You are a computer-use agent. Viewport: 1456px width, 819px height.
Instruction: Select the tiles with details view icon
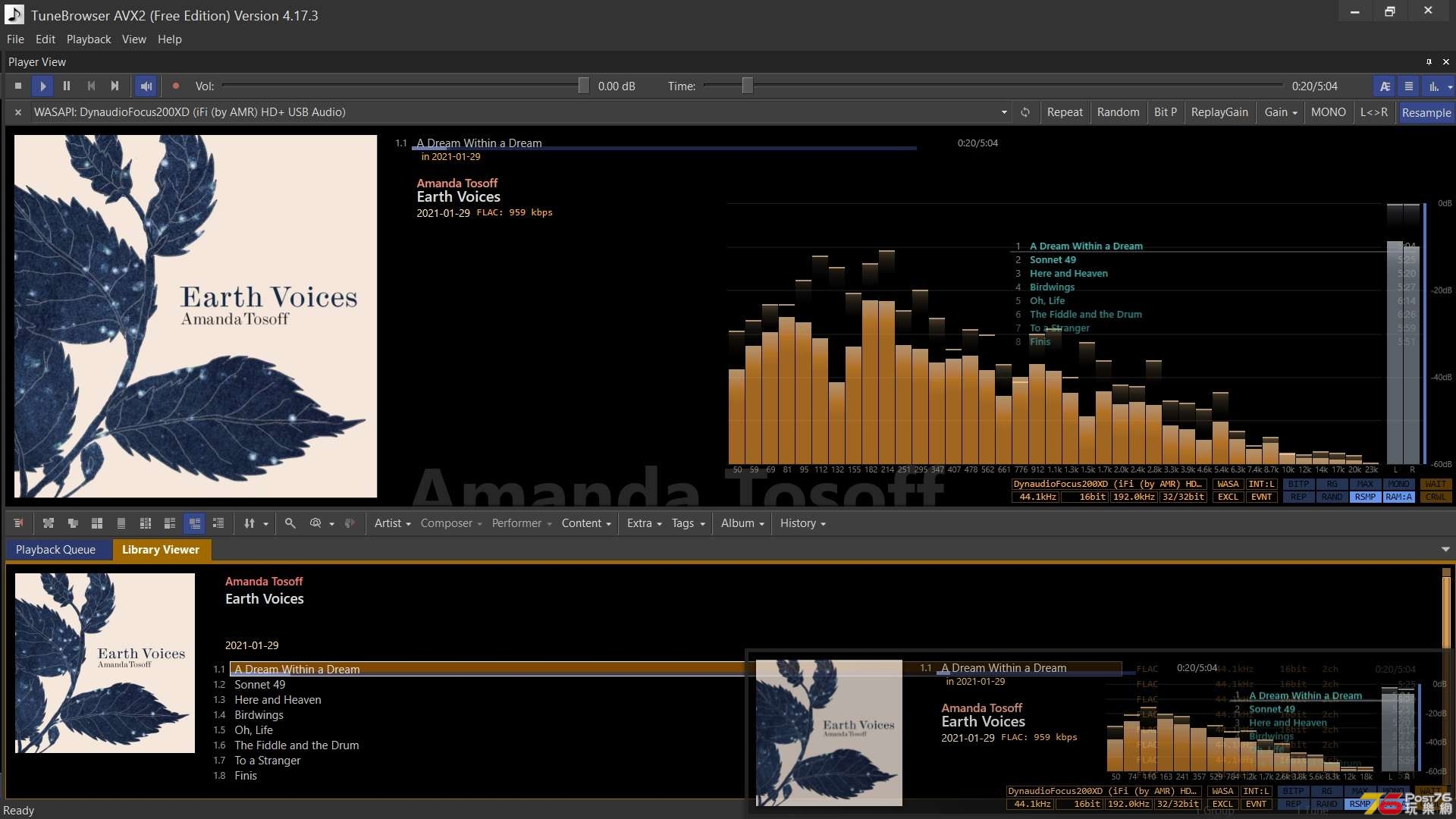click(170, 523)
